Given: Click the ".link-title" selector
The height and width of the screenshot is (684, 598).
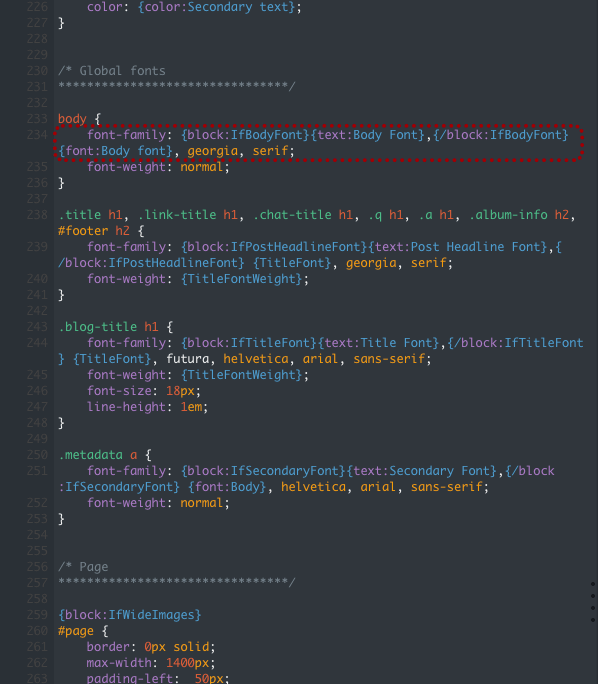Looking at the screenshot, I should coord(177,215).
